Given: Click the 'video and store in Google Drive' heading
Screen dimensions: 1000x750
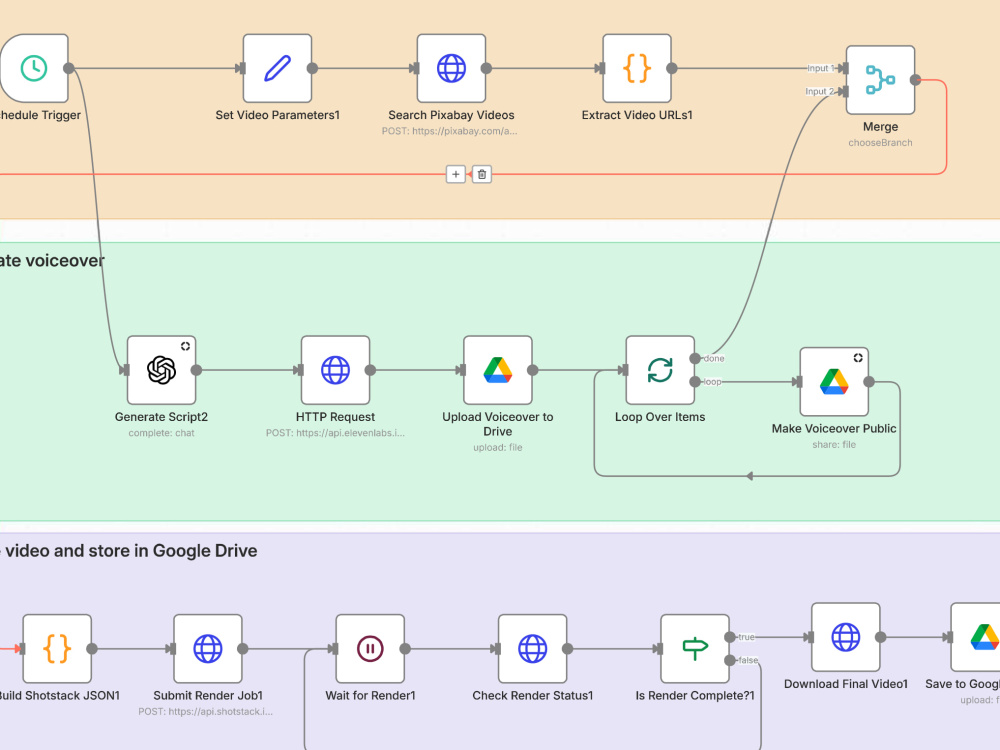Looking at the screenshot, I should pos(131,551).
